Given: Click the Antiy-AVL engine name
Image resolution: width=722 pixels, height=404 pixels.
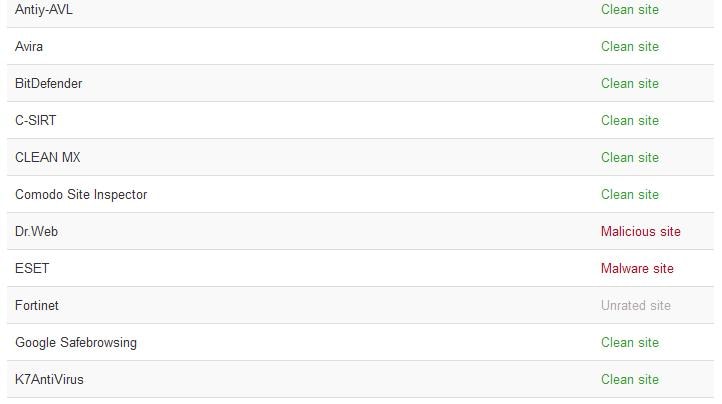Looking at the screenshot, I should [44, 10].
